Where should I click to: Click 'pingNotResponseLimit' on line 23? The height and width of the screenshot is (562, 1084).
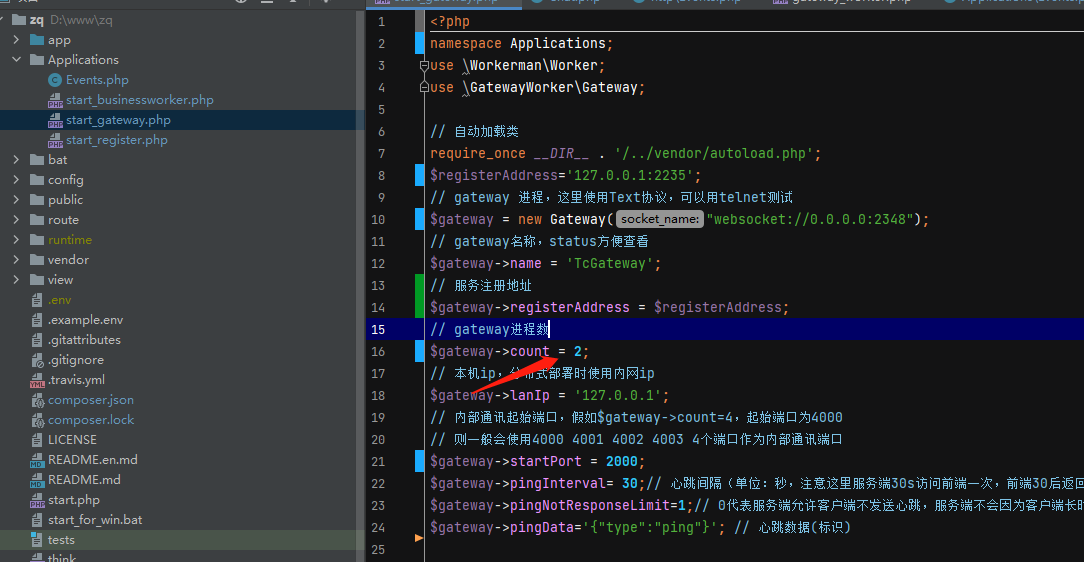[590, 505]
